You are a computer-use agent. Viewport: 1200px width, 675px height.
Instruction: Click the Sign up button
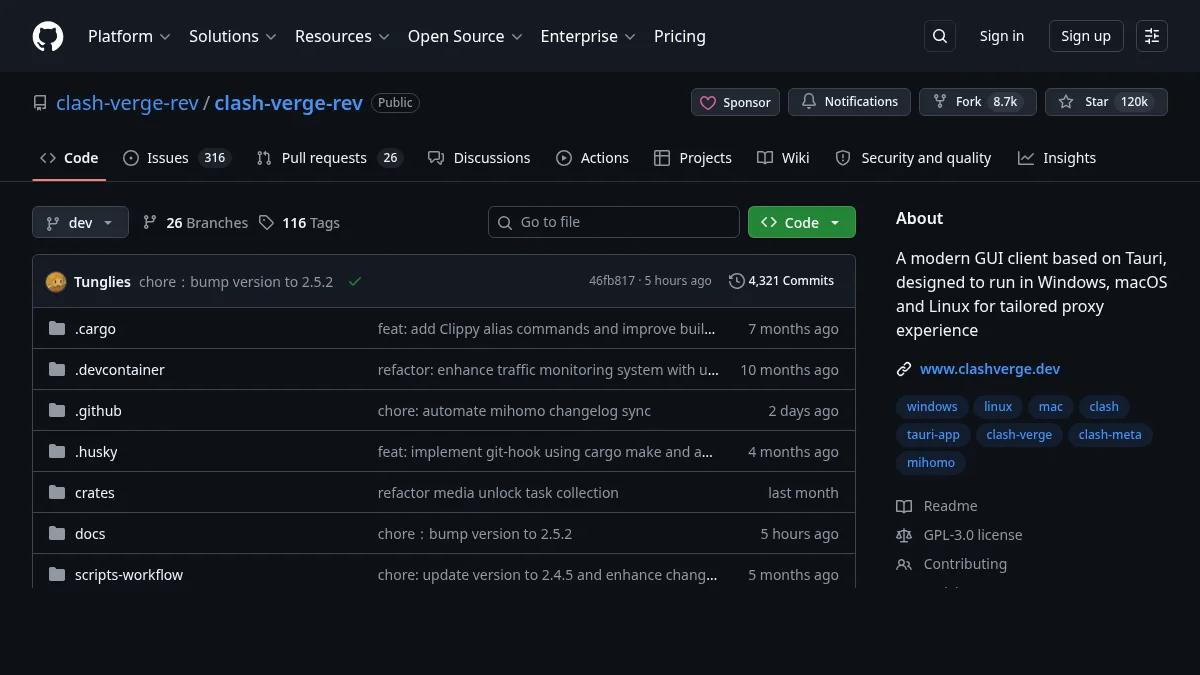[1086, 36]
